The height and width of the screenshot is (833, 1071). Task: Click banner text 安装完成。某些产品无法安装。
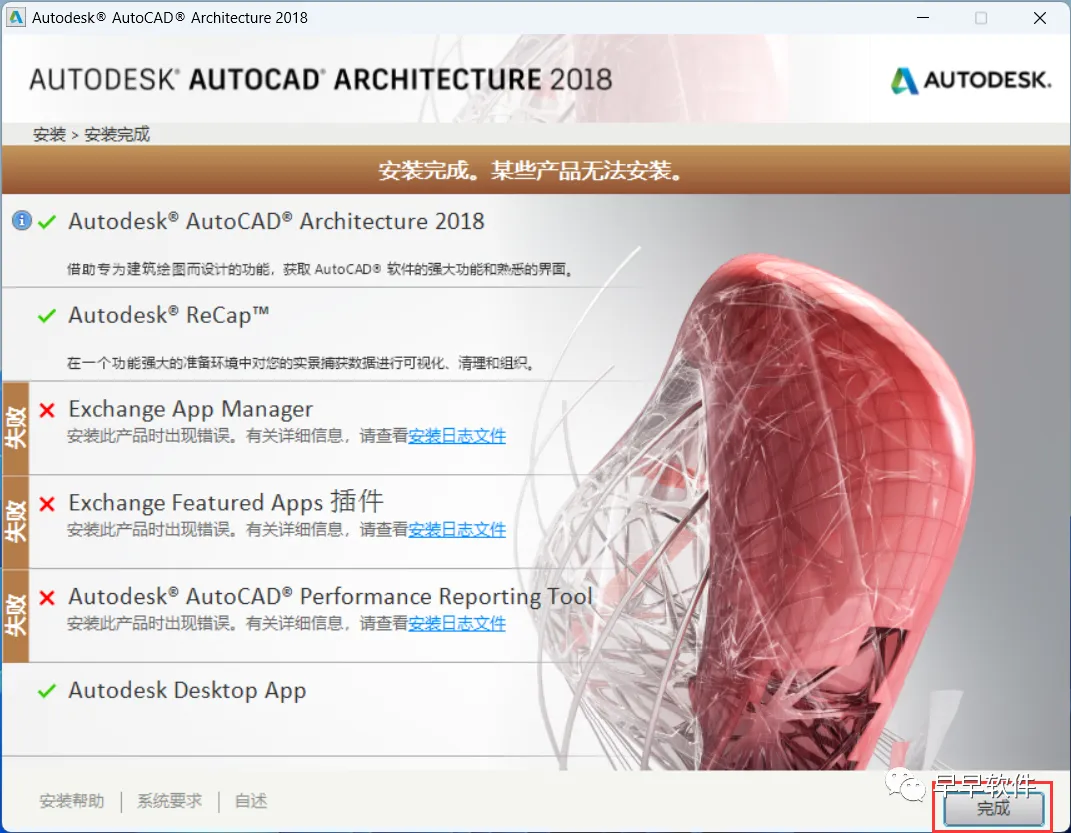[531, 170]
